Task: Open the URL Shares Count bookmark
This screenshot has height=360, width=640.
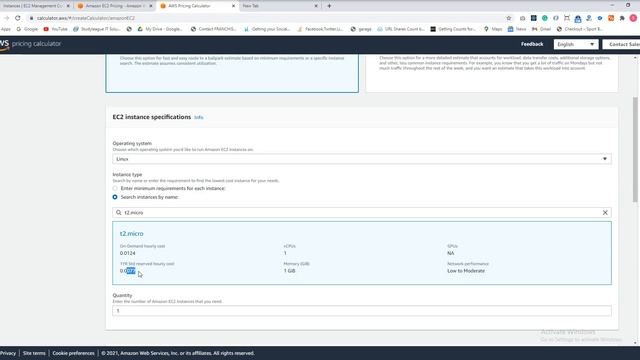Action: click(x=400, y=29)
